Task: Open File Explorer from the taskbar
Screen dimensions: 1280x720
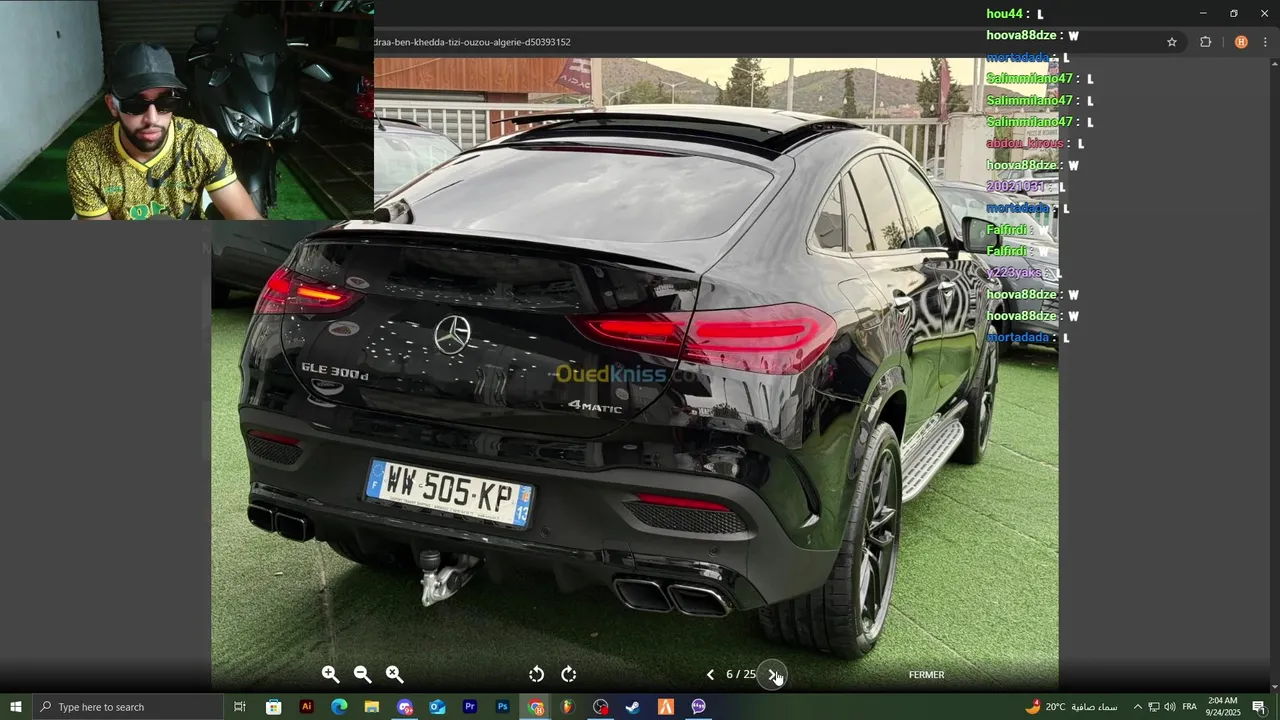Action: click(372, 707)
